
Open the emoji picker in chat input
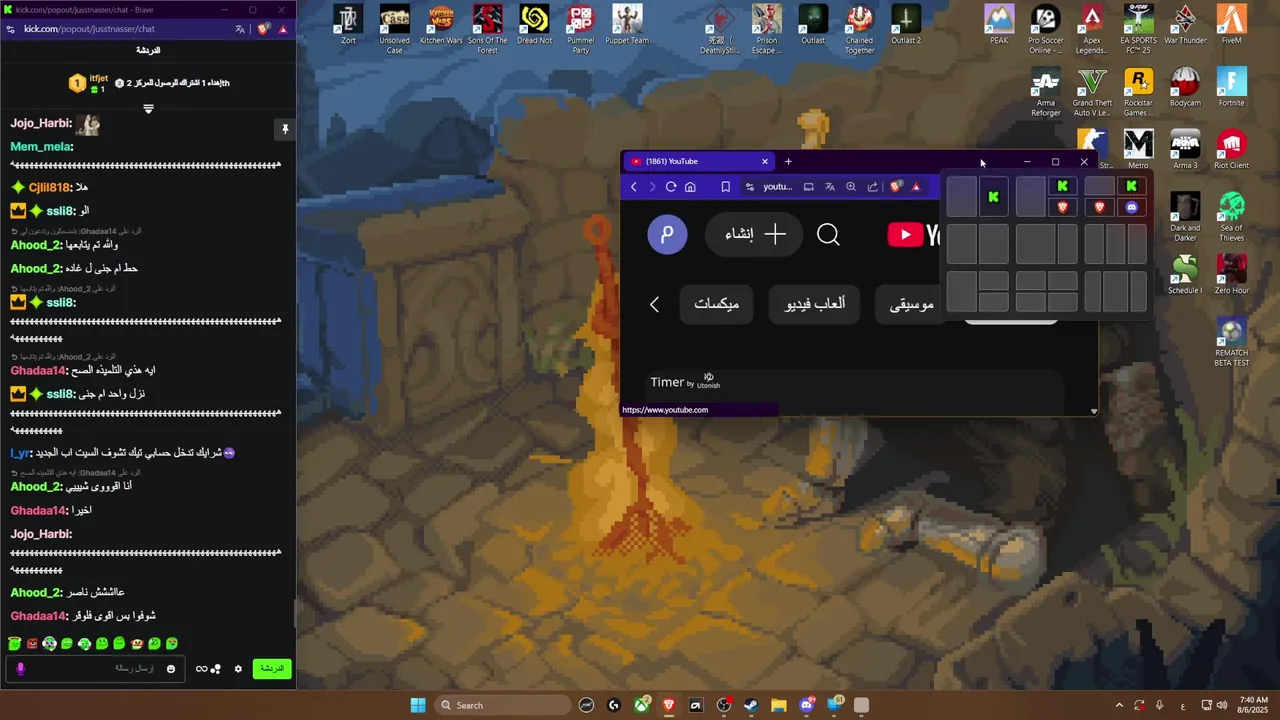tap(171, 669)
